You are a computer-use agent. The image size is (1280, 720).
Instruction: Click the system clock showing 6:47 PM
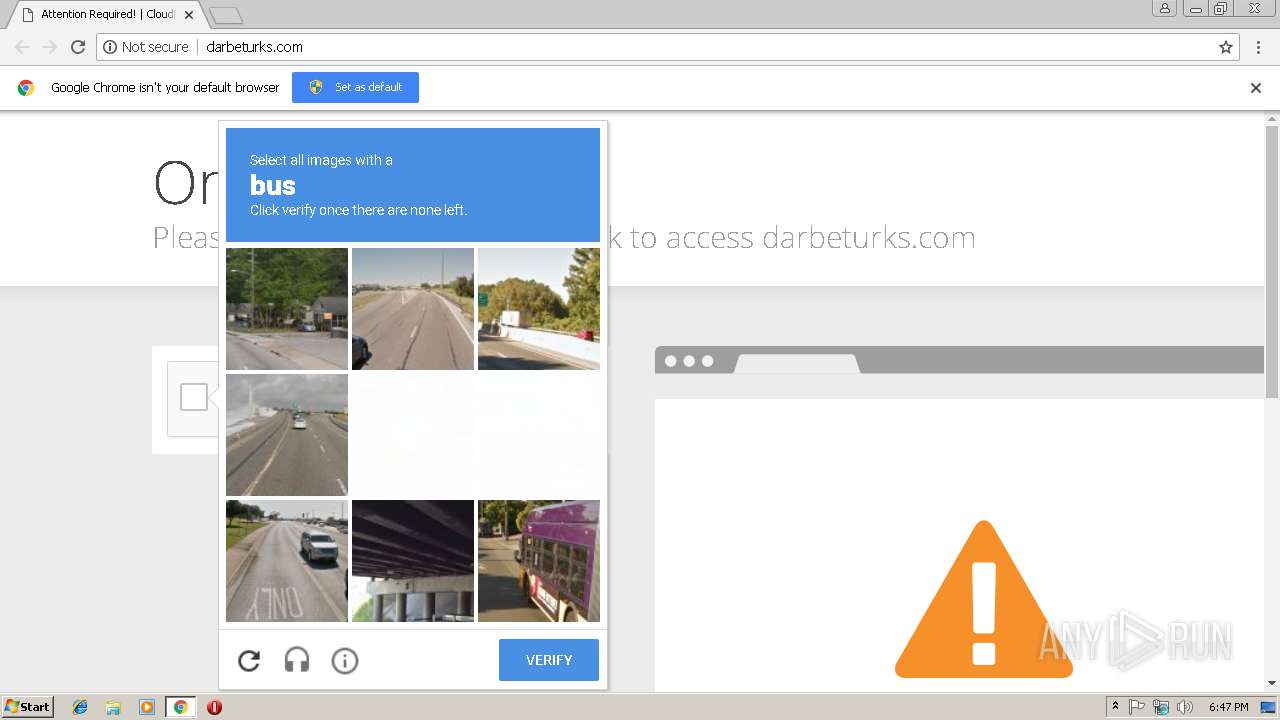pyautogui.click(x=1228, y=707)
